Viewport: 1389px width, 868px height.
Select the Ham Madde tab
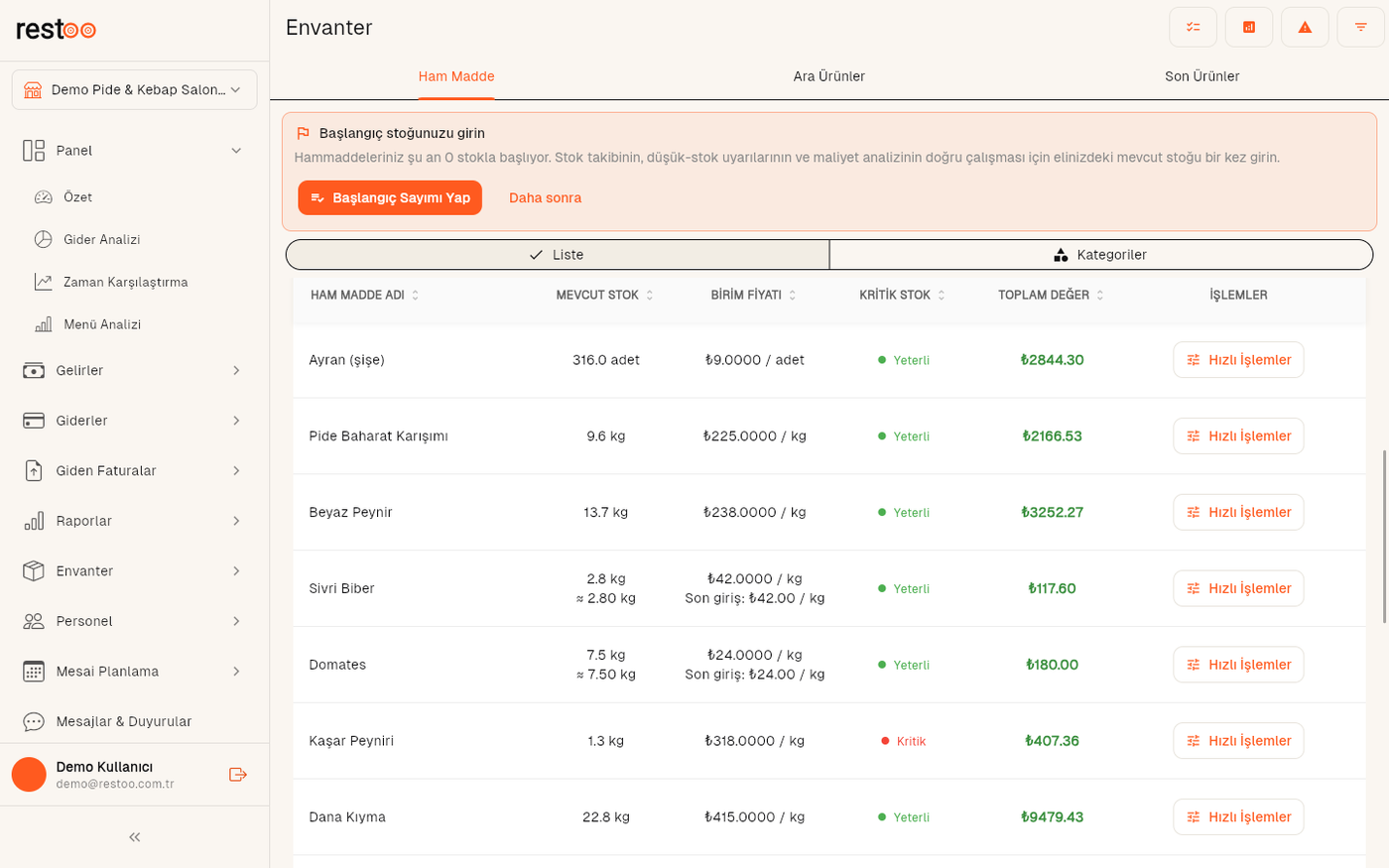(456, 76)
